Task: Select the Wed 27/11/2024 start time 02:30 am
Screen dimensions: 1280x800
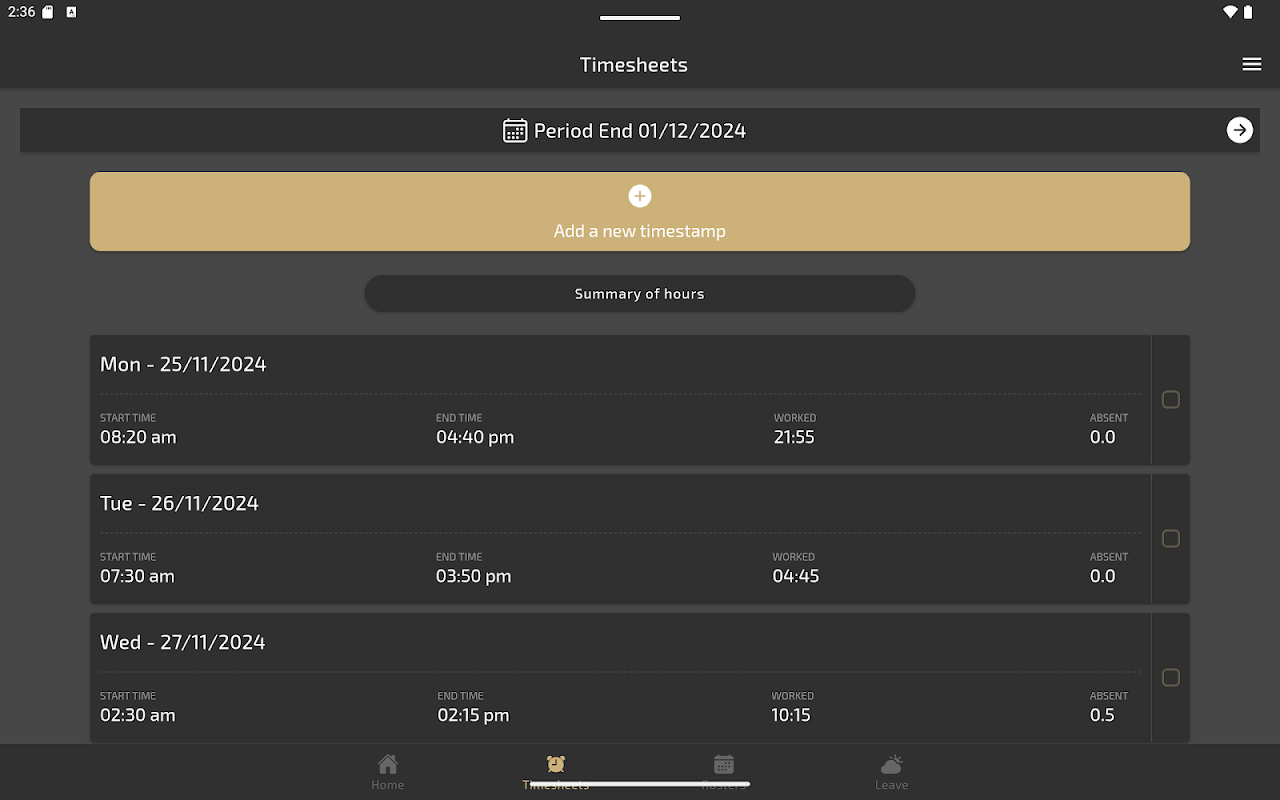Action: tap(138, 715)
